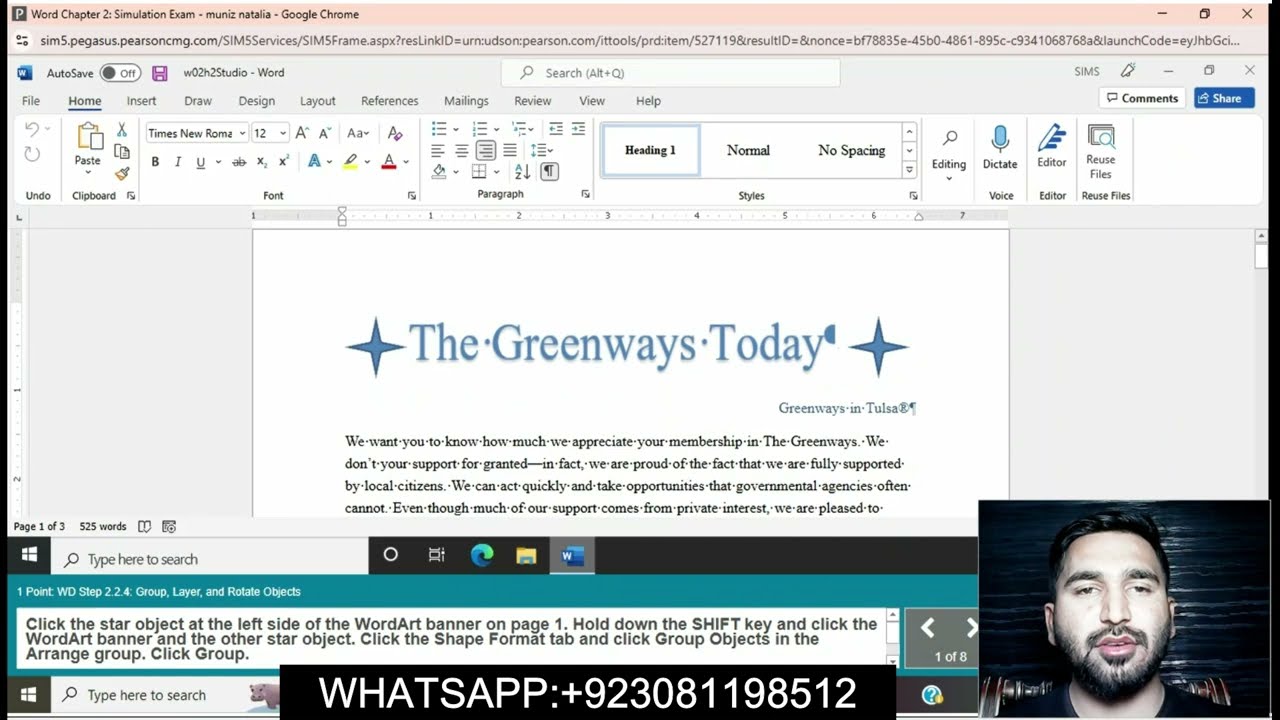Open font color dropdown arrow
Viewport: 1280px width, 720px height.
[405, 162]
